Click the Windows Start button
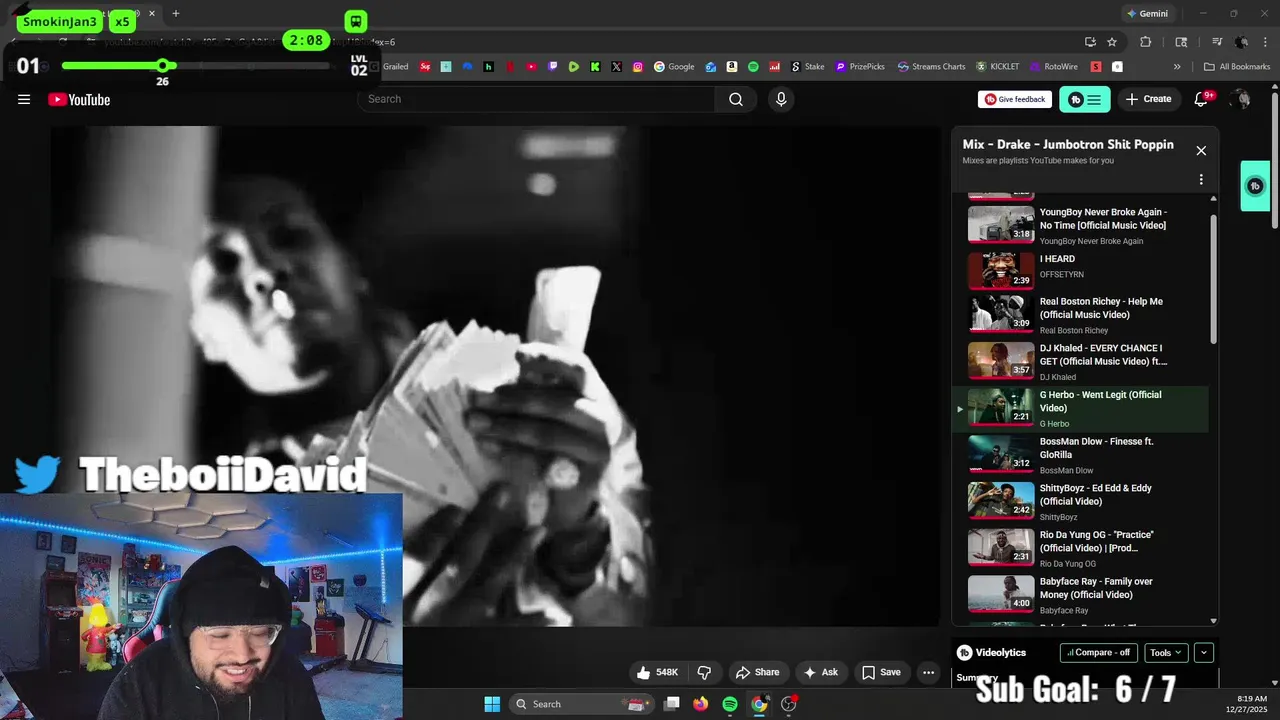 (x=492, y=704)
